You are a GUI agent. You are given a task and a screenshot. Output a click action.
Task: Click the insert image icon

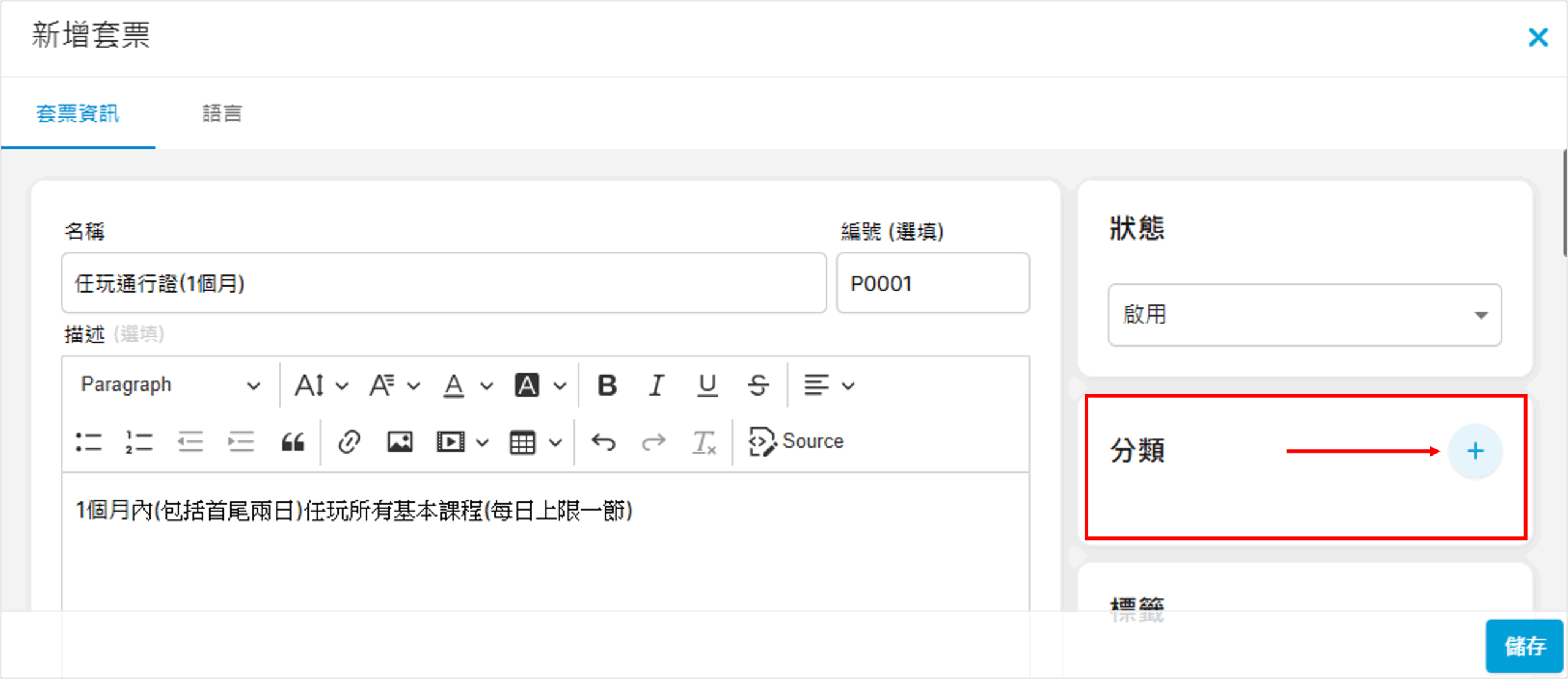point(400,441)
